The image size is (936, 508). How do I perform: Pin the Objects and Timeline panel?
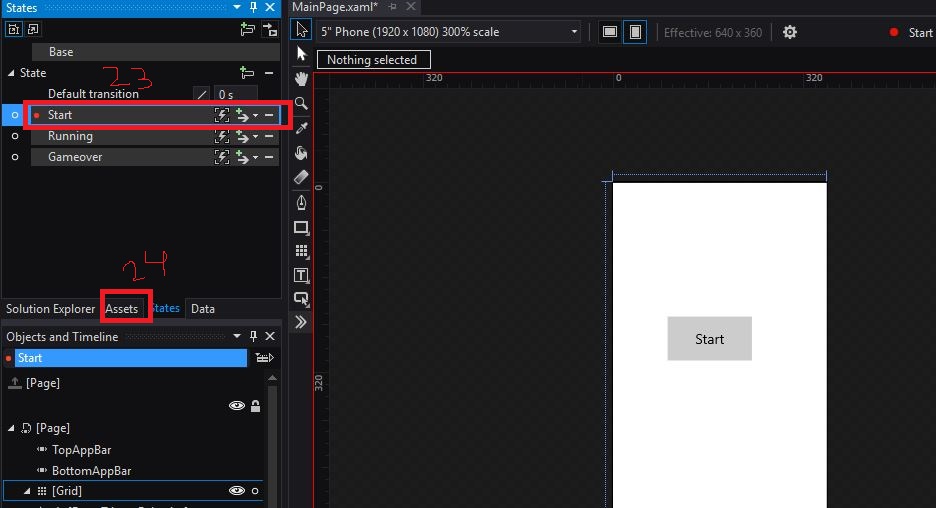[x=253, y=337]
